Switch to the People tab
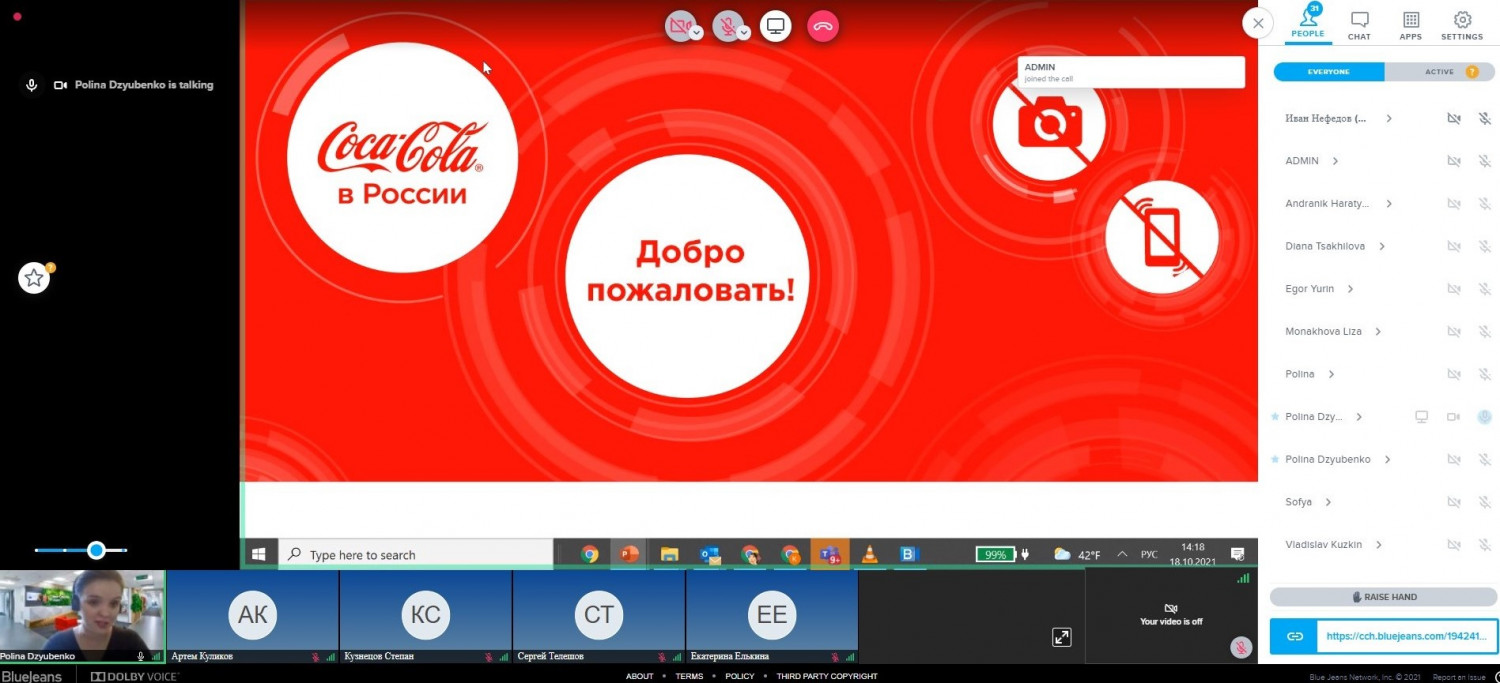 1307,22
